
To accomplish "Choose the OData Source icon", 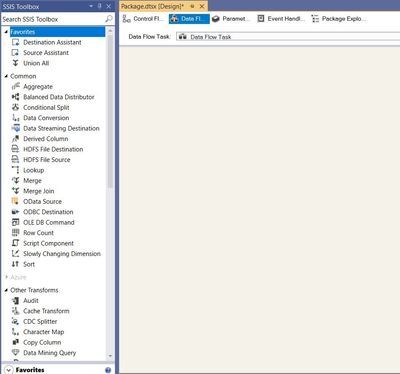I will (x=15, y=201).
